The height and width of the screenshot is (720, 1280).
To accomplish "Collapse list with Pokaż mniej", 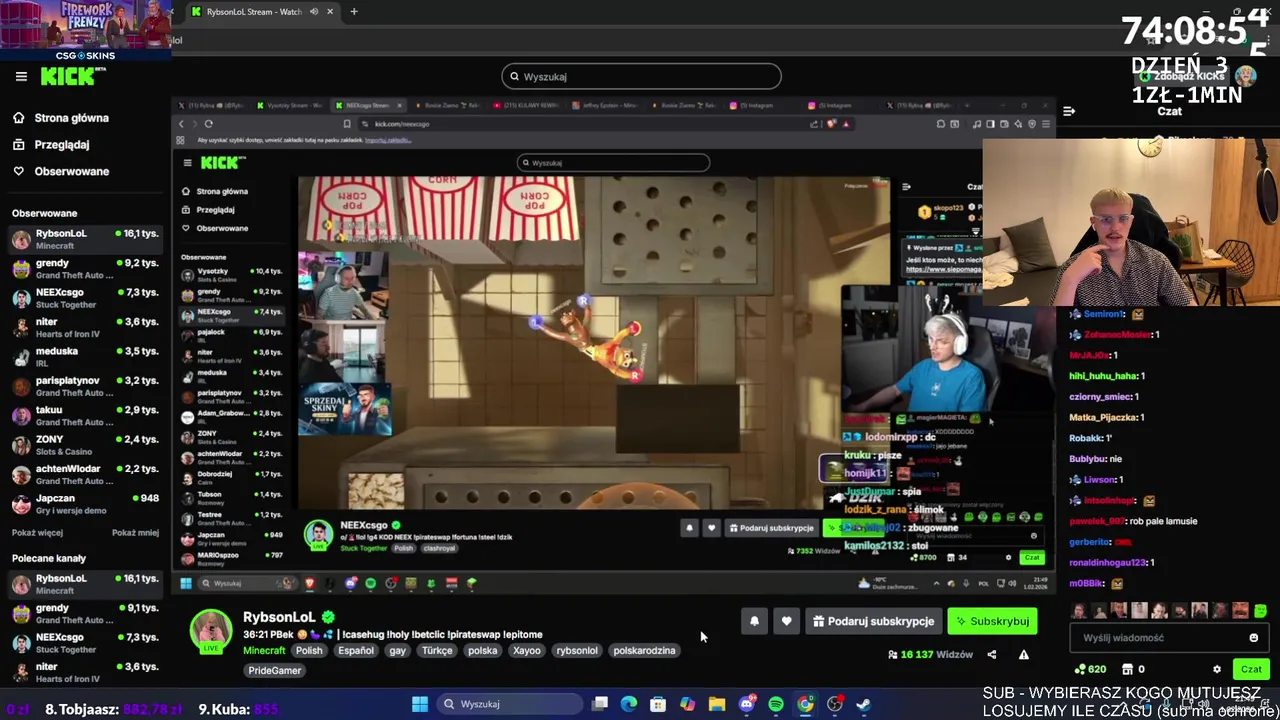I will (x=135, y=533).
